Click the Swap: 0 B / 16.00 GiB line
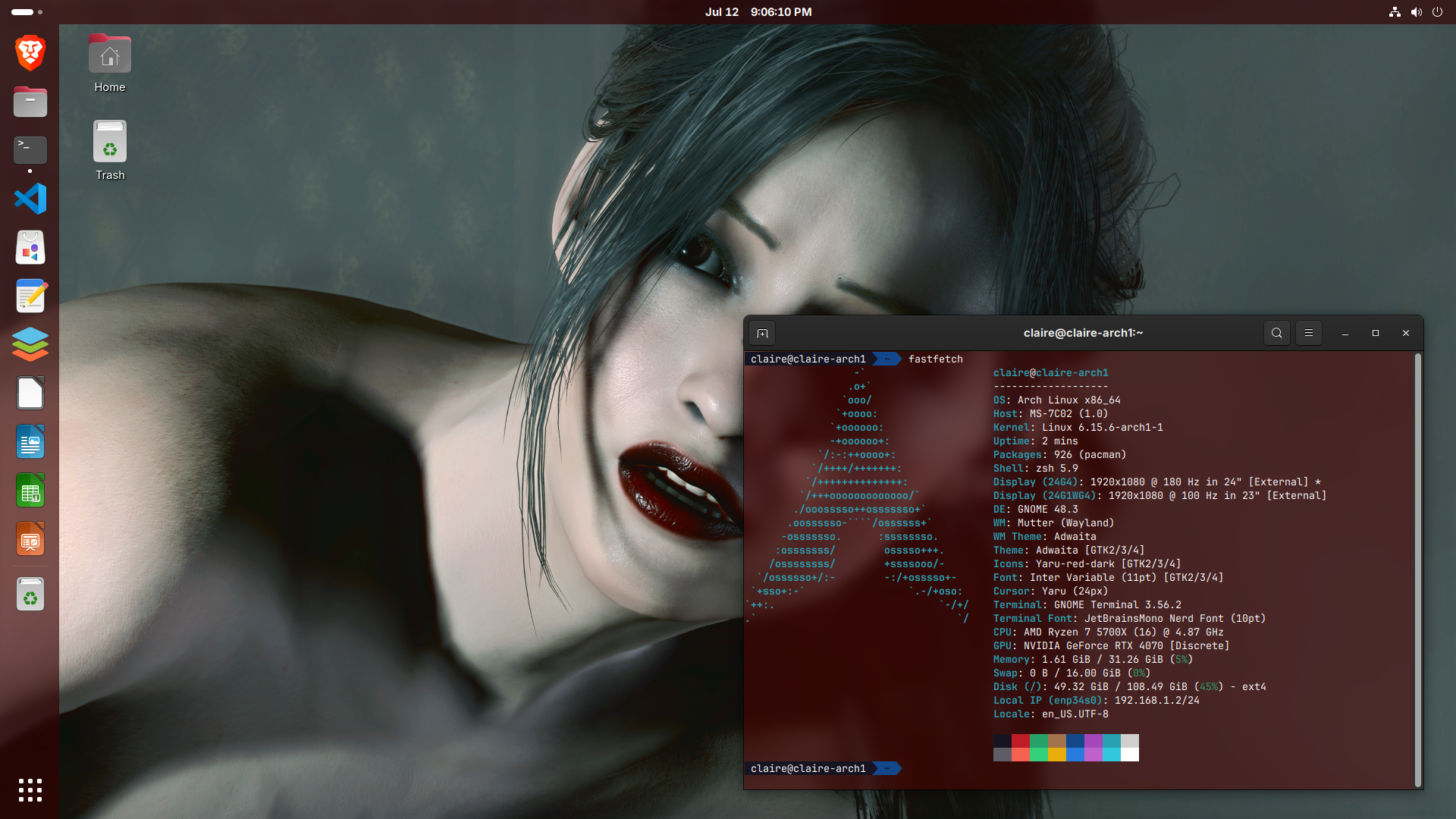Viewport: 1456px width, 819px height. click(1072, 673)
